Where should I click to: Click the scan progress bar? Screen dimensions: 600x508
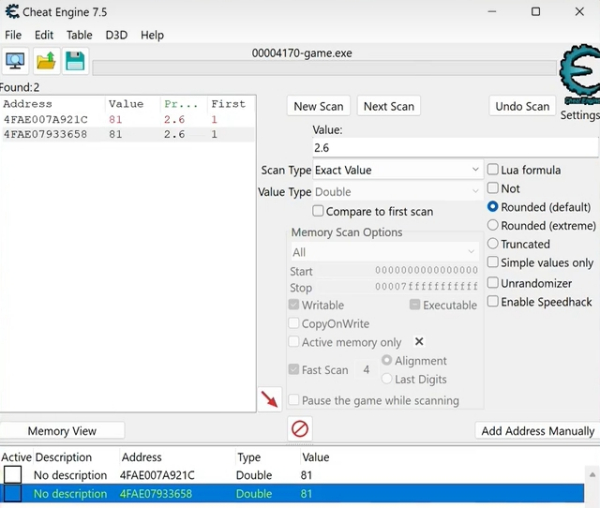coord(324,68)
